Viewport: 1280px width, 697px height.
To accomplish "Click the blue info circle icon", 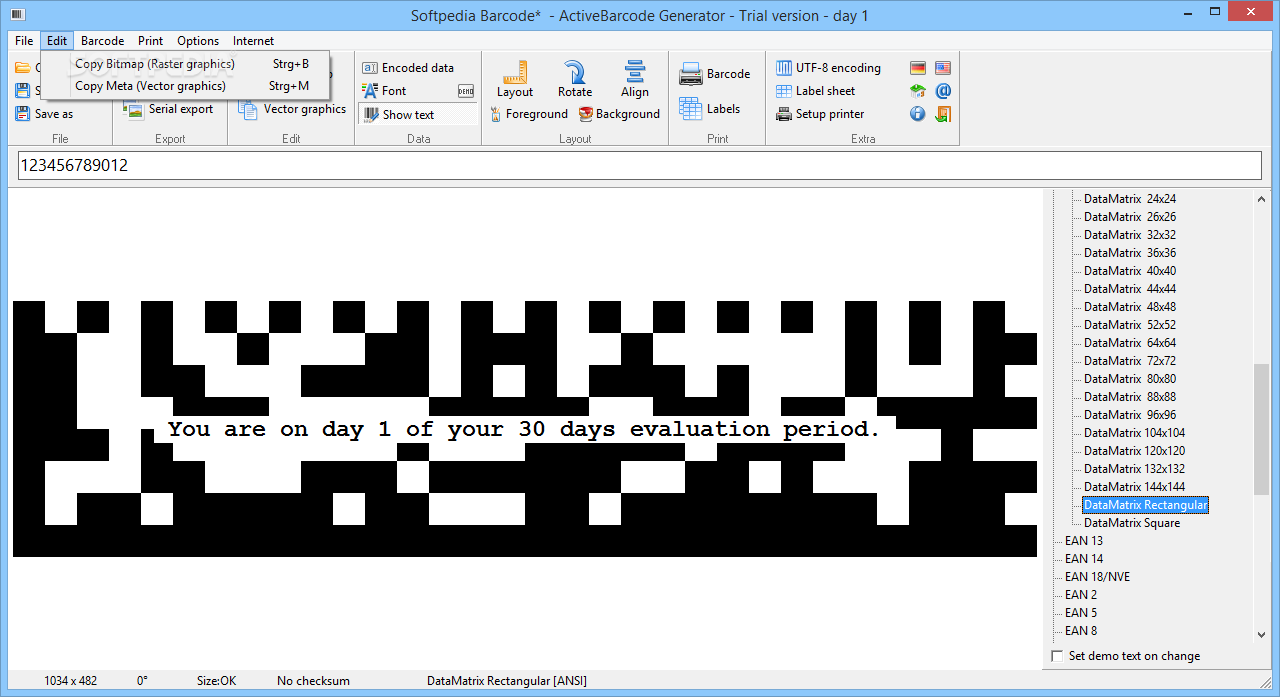I will pos(918,114).
